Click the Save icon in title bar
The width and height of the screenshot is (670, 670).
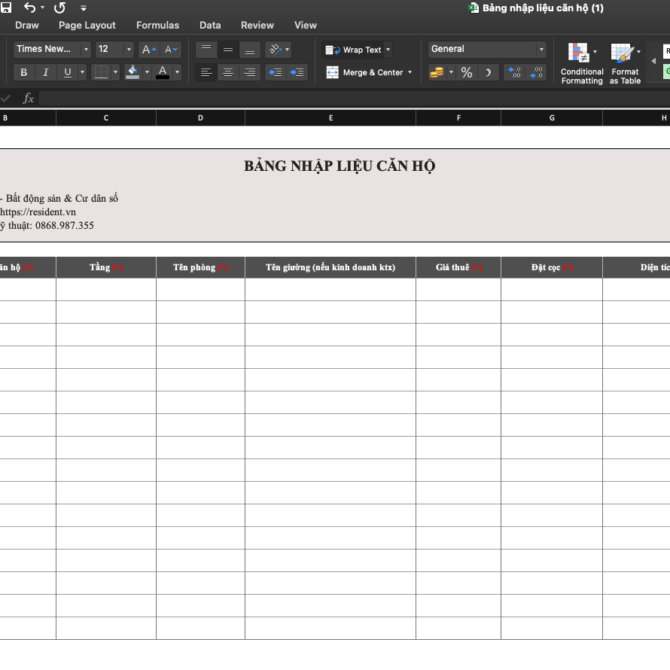(x=6, y=8)
